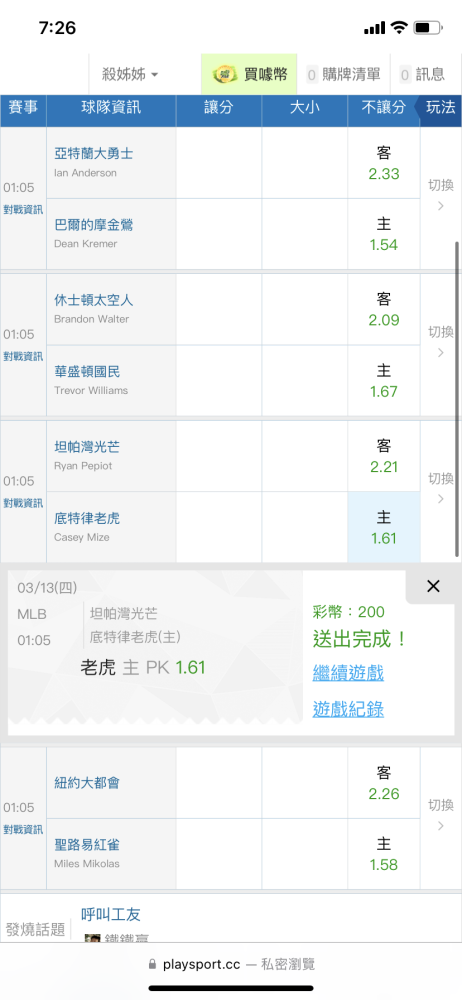Open 訊息 messages

point(423,75)
